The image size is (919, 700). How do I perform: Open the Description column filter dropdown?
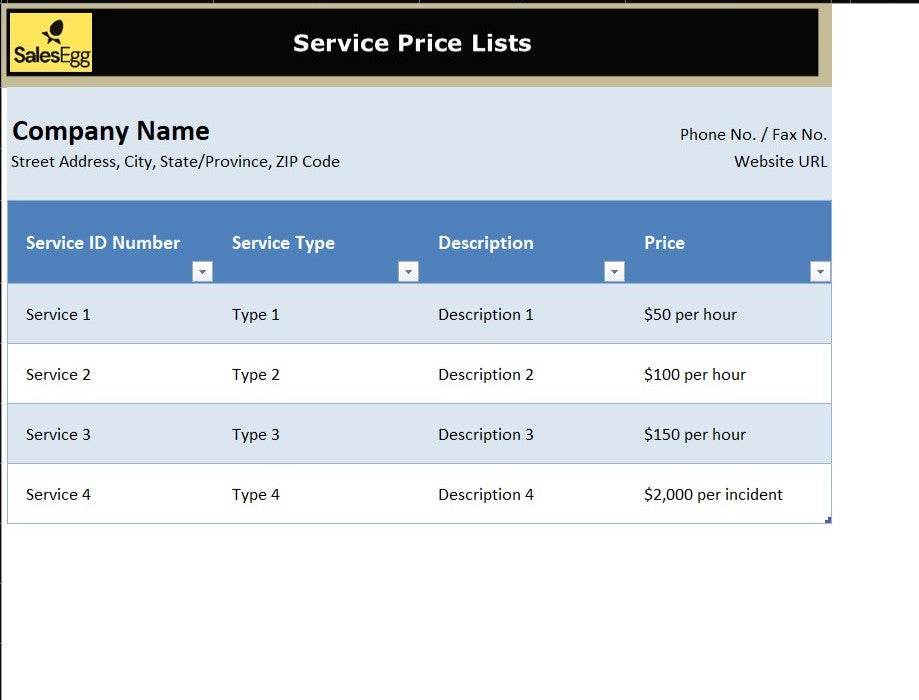614,271
